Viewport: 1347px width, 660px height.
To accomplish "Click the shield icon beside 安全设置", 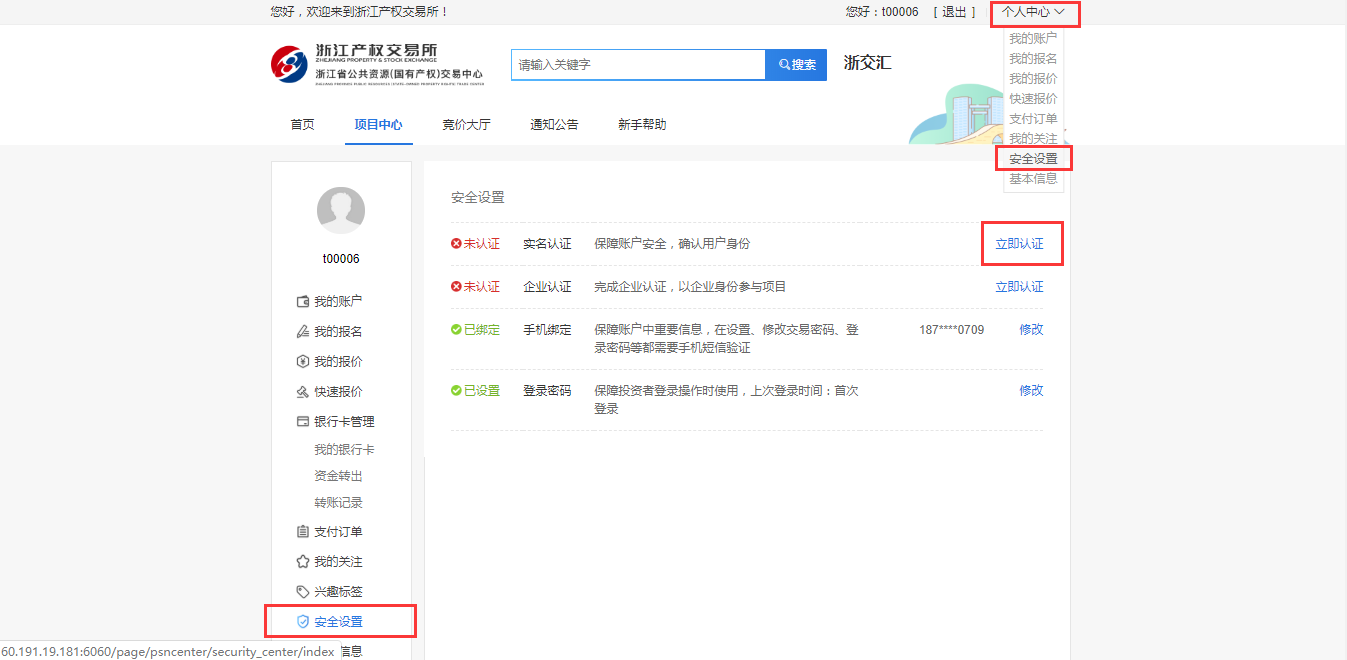I will (x=303, y=622).
